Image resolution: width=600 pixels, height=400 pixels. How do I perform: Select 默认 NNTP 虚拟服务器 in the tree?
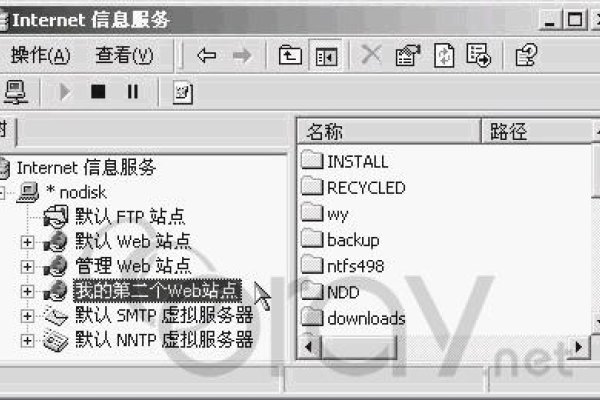165,340
